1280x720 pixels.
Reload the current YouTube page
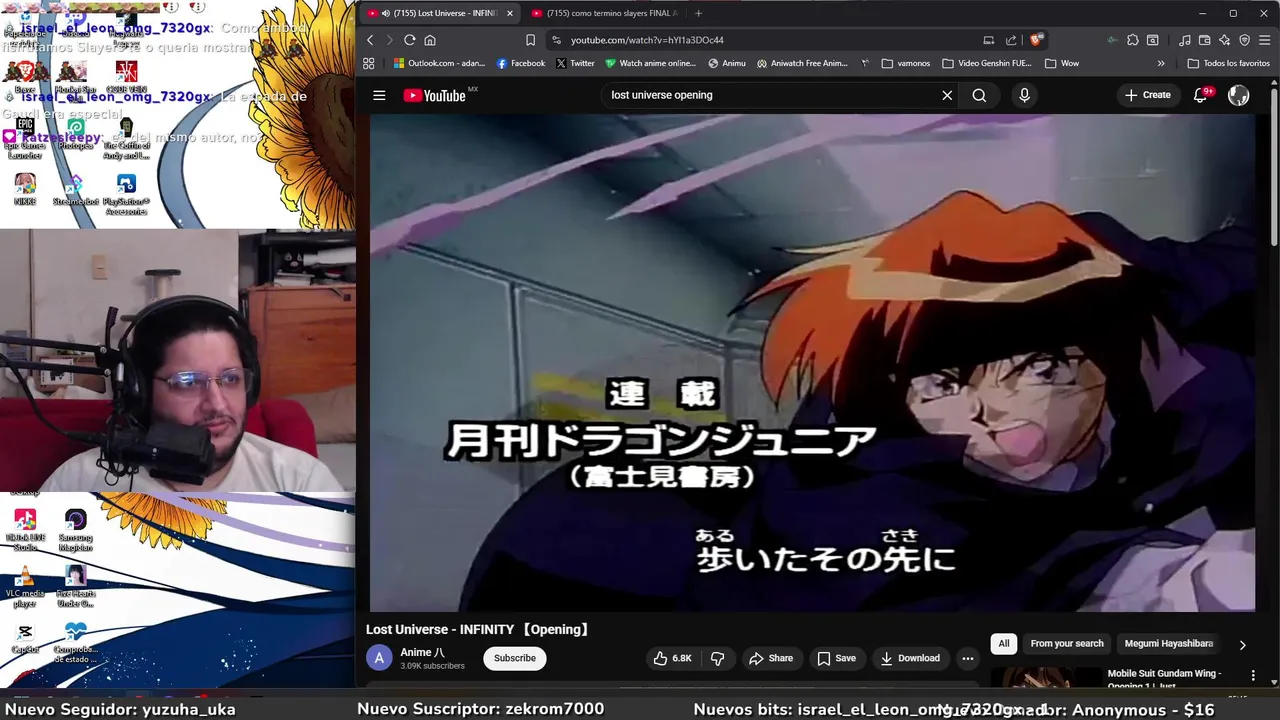click(409, 40)
